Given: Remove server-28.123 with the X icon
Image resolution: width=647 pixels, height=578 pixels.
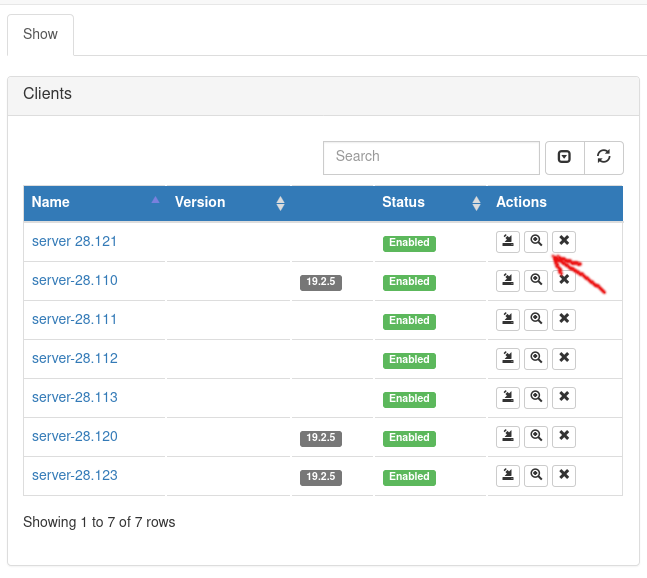Looking at the screenshot, I should click(564, 475).
